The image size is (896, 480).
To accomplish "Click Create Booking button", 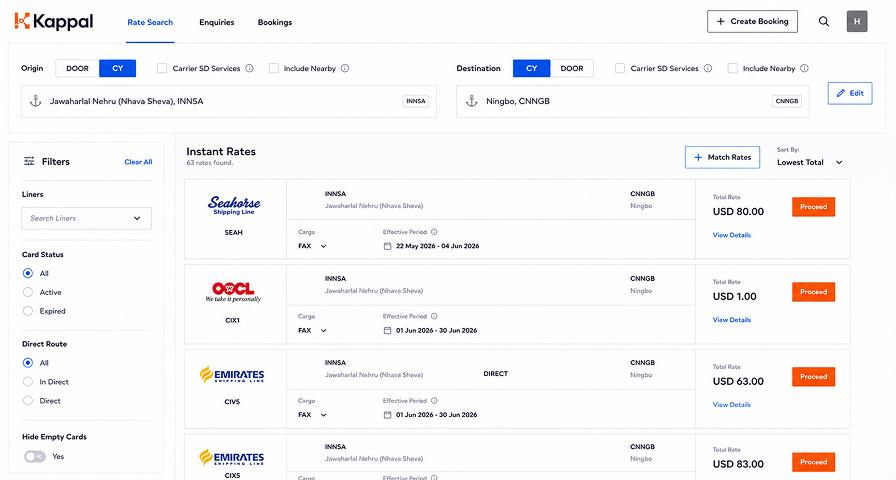I will coord(752,21).
